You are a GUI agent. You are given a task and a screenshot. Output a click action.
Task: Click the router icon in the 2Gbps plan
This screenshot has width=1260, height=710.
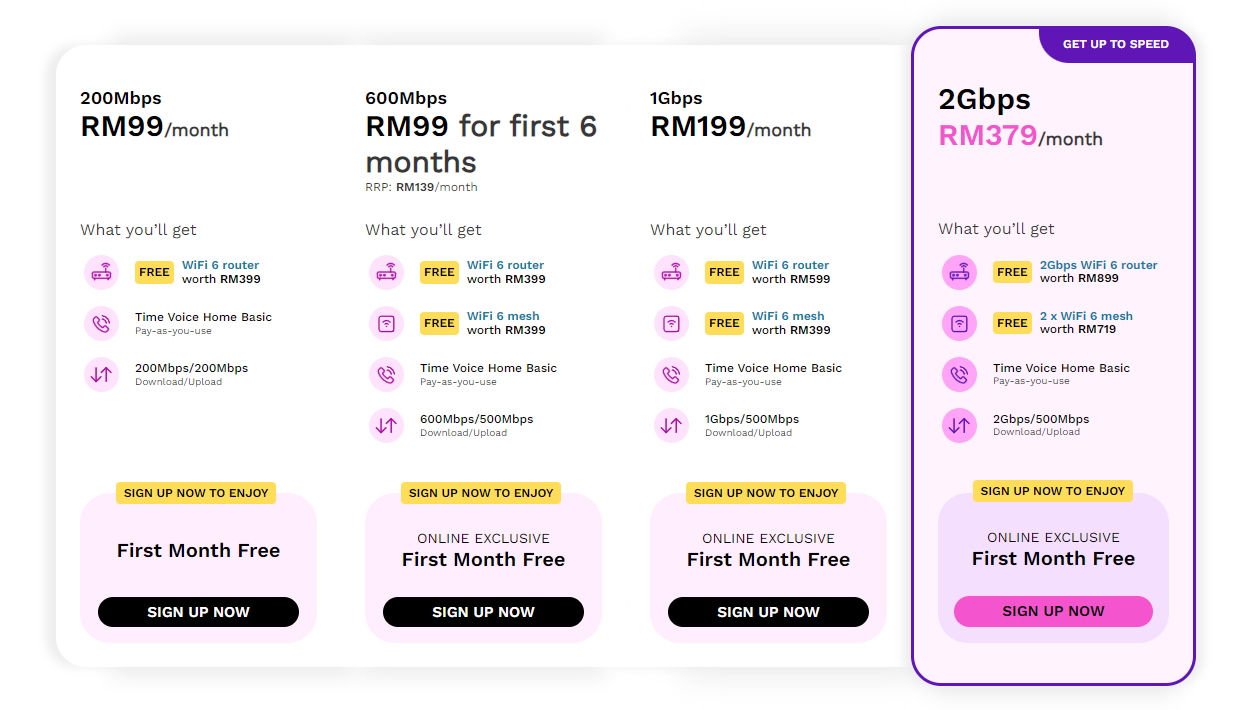(x=959, y=272)
